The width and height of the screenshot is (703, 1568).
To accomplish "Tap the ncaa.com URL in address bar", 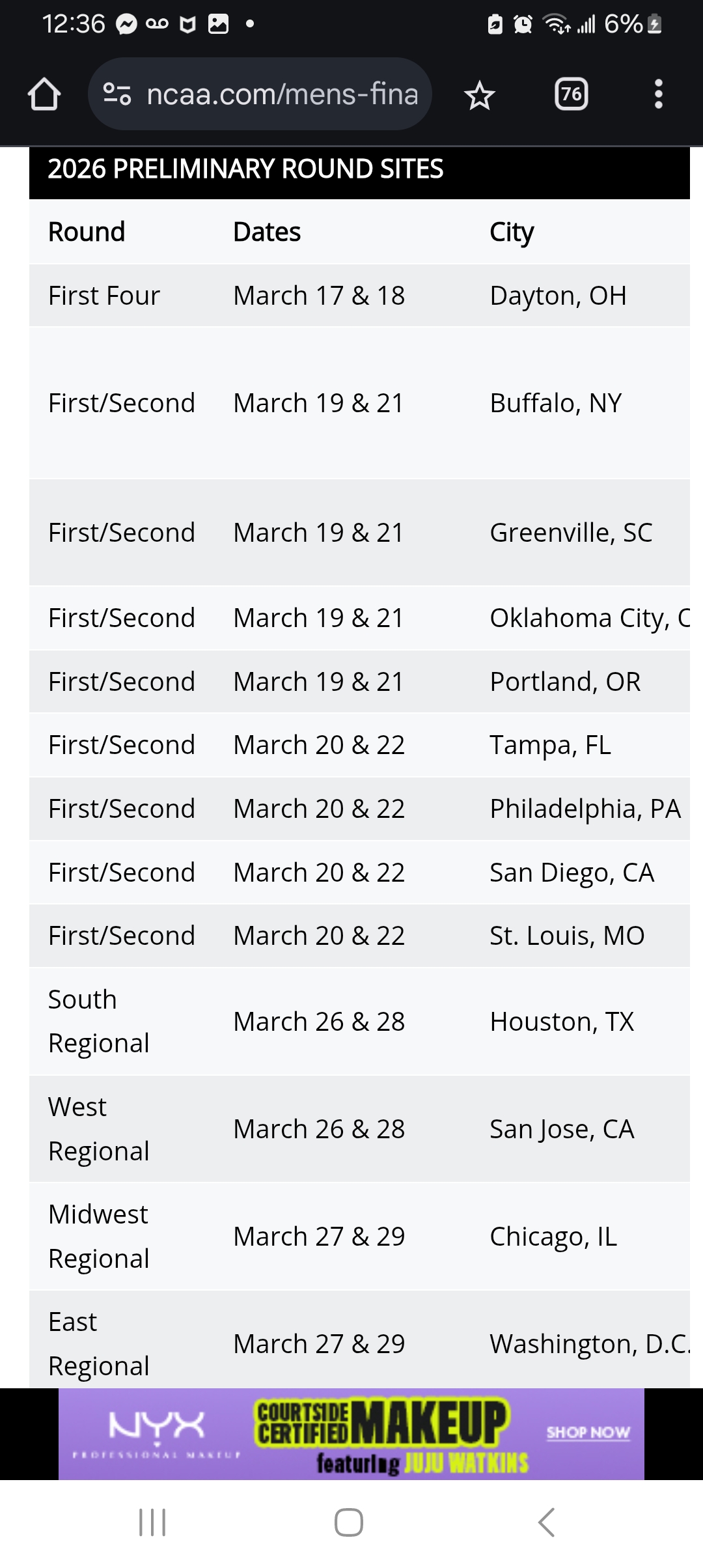I will point(283,94).
